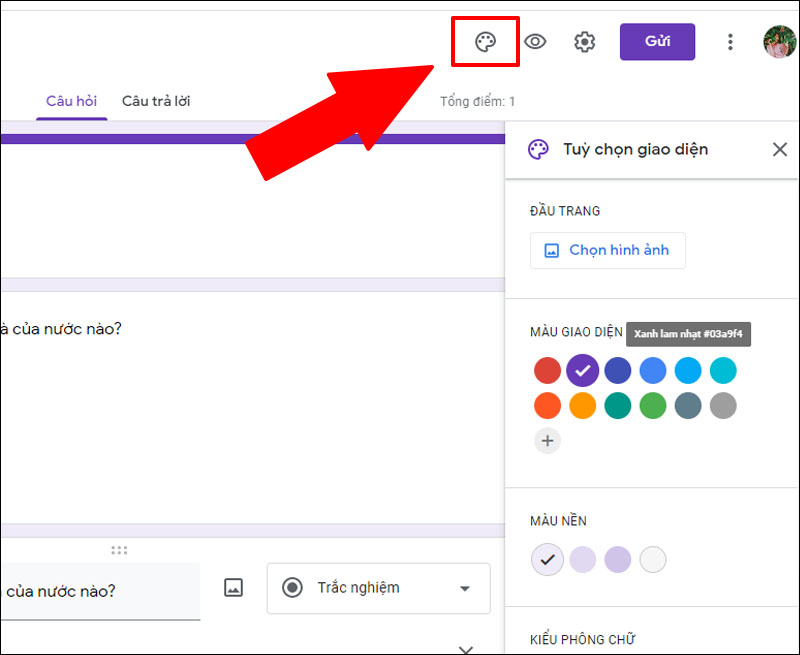Select the amber orange theme color
This screenshot has width=800, height=655.
tap(582, 406)
